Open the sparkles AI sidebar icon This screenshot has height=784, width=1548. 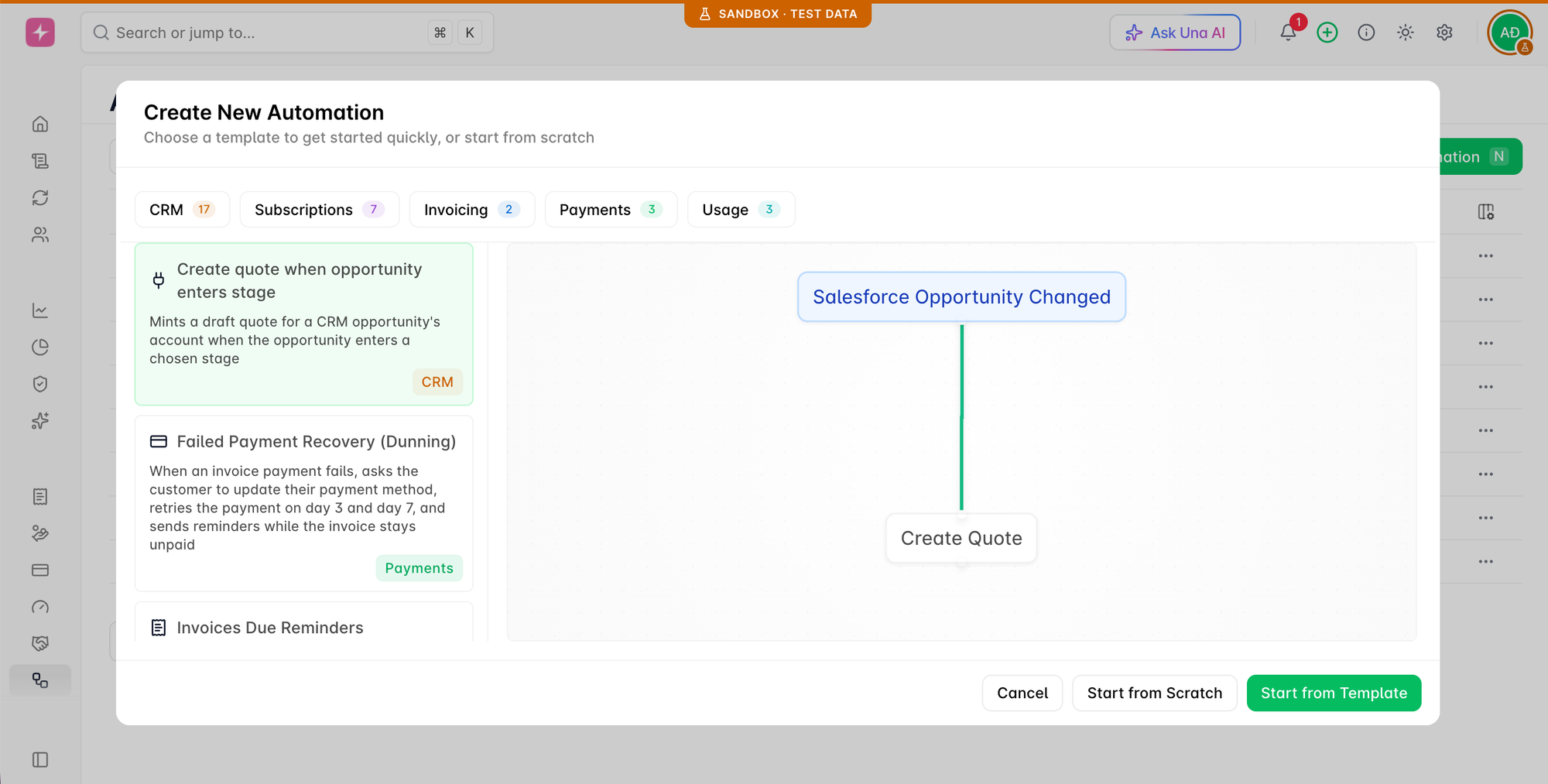[x=40, y=421]
